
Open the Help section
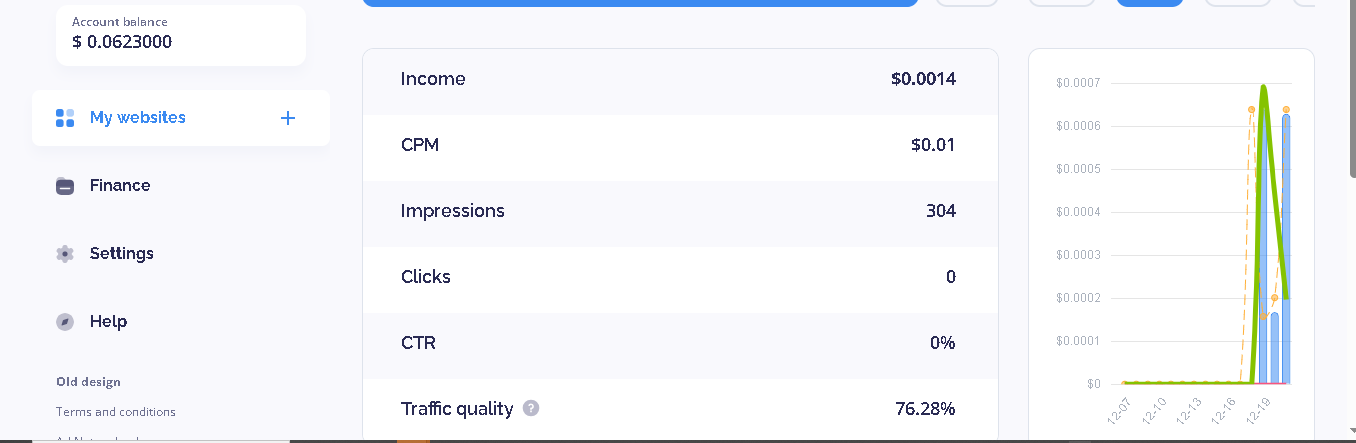pyautogui.click(x=108, y=322)
